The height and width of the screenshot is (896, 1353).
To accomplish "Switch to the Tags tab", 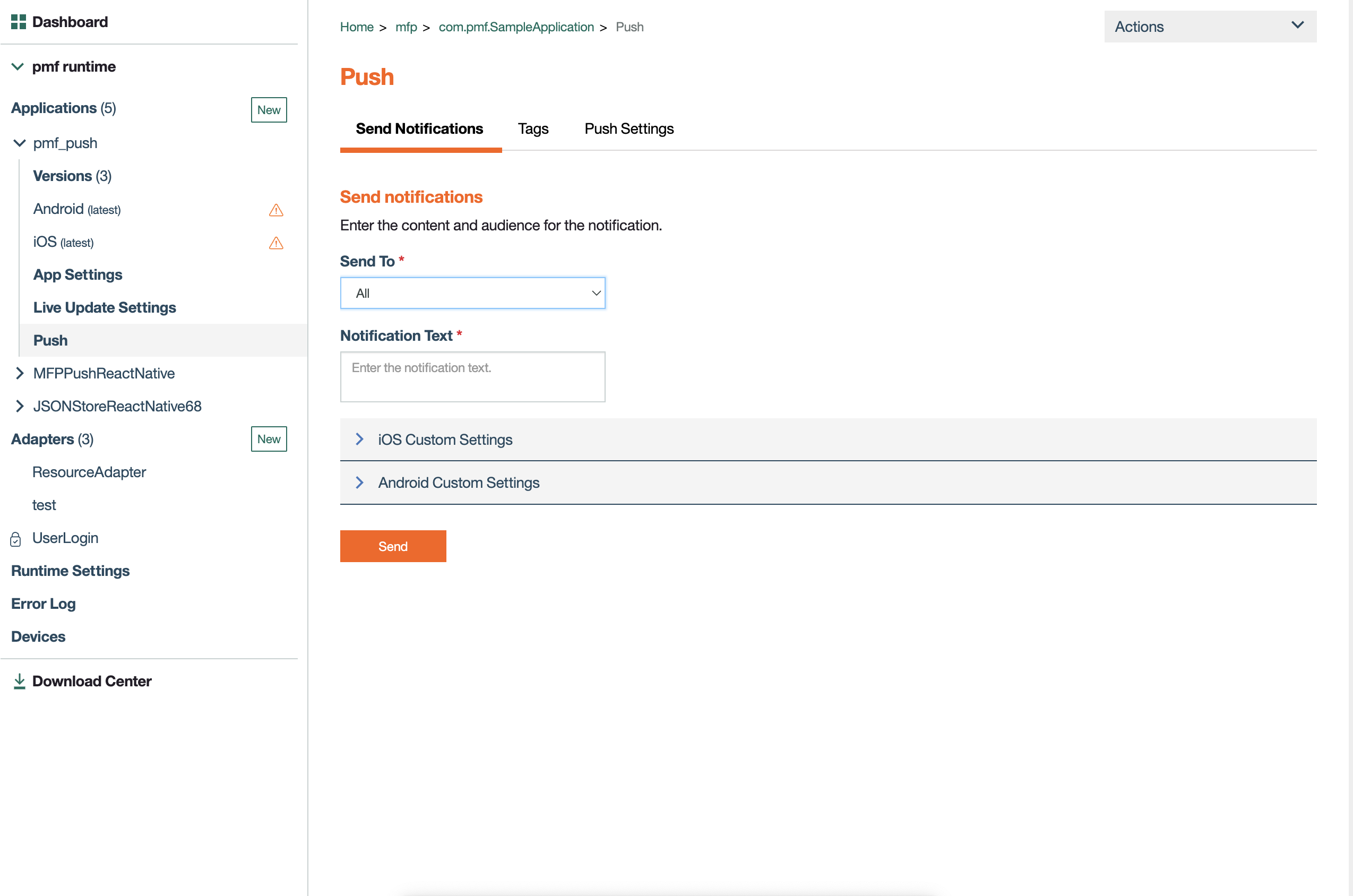I will (x=532, y=128).
